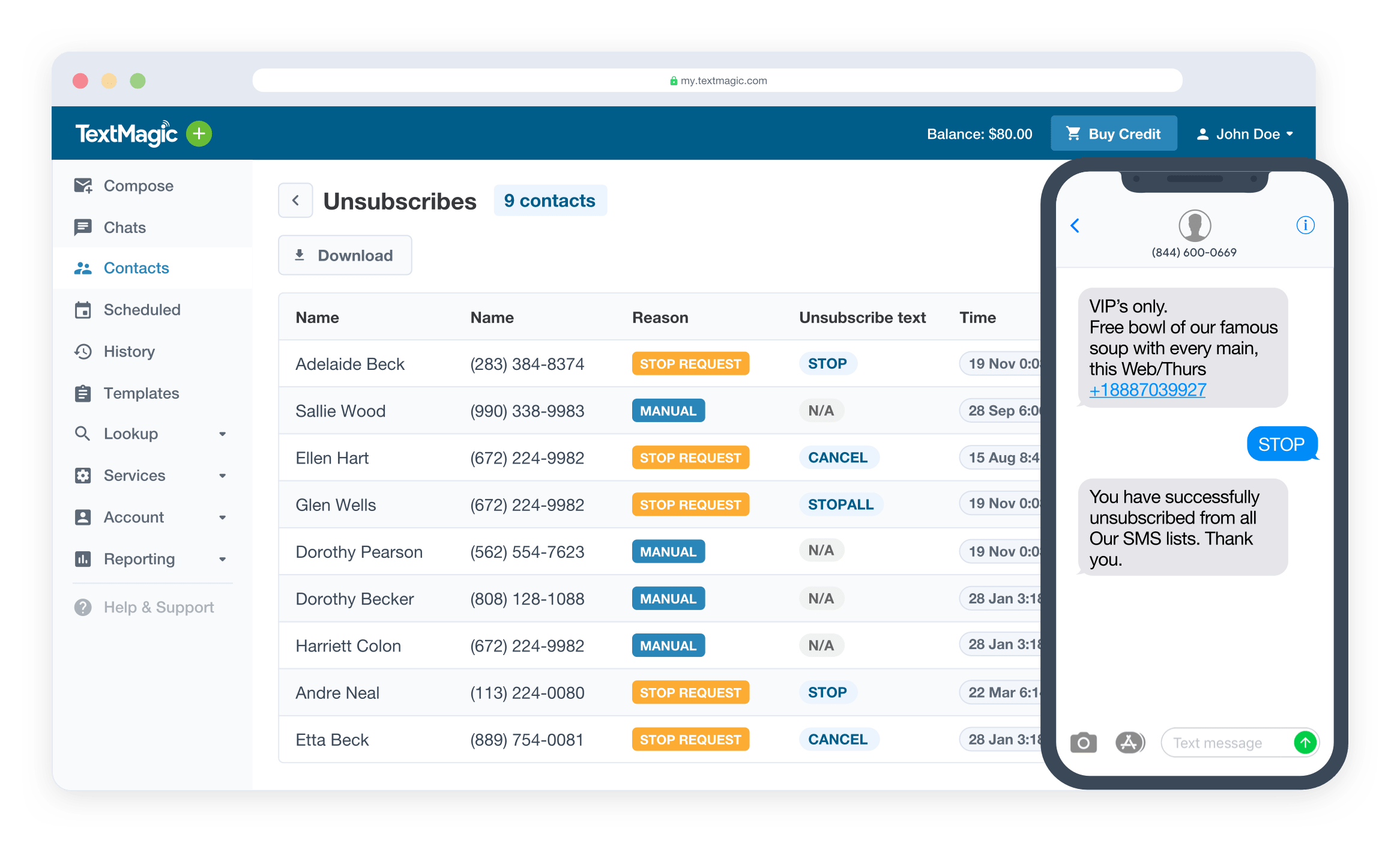This screenshot has width=1400, height=843.
Task: Click the Download button
Action: (x=345, y=255)
